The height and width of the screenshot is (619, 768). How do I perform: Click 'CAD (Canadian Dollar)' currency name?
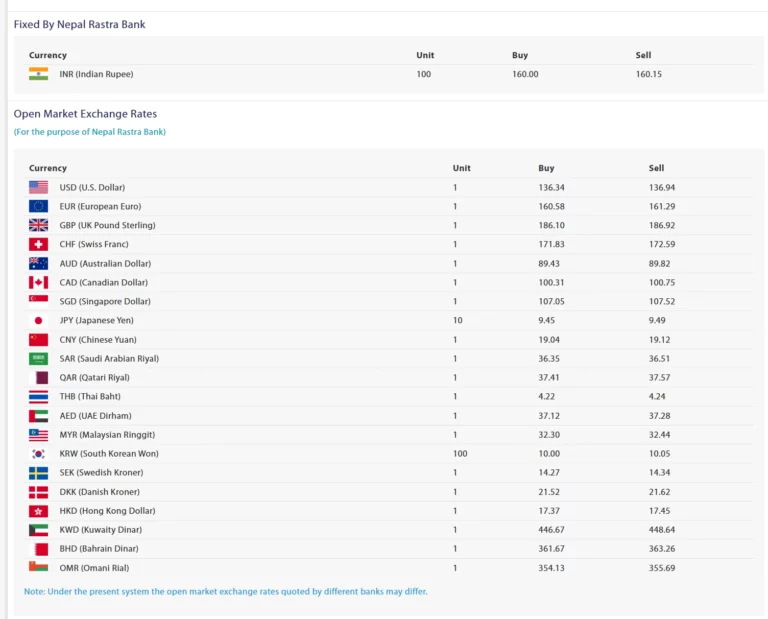tap(103, 283)
